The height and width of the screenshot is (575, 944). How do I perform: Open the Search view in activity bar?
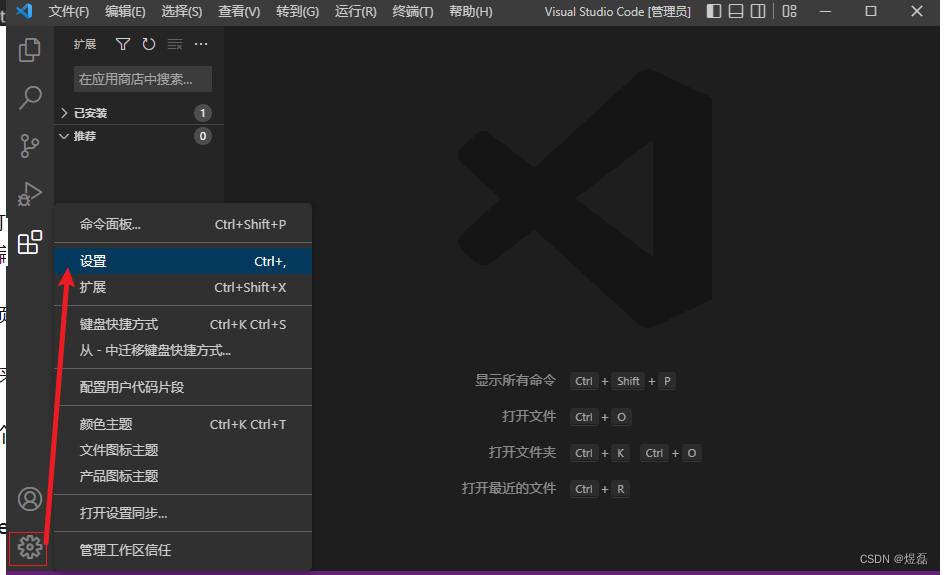[30, 98]
